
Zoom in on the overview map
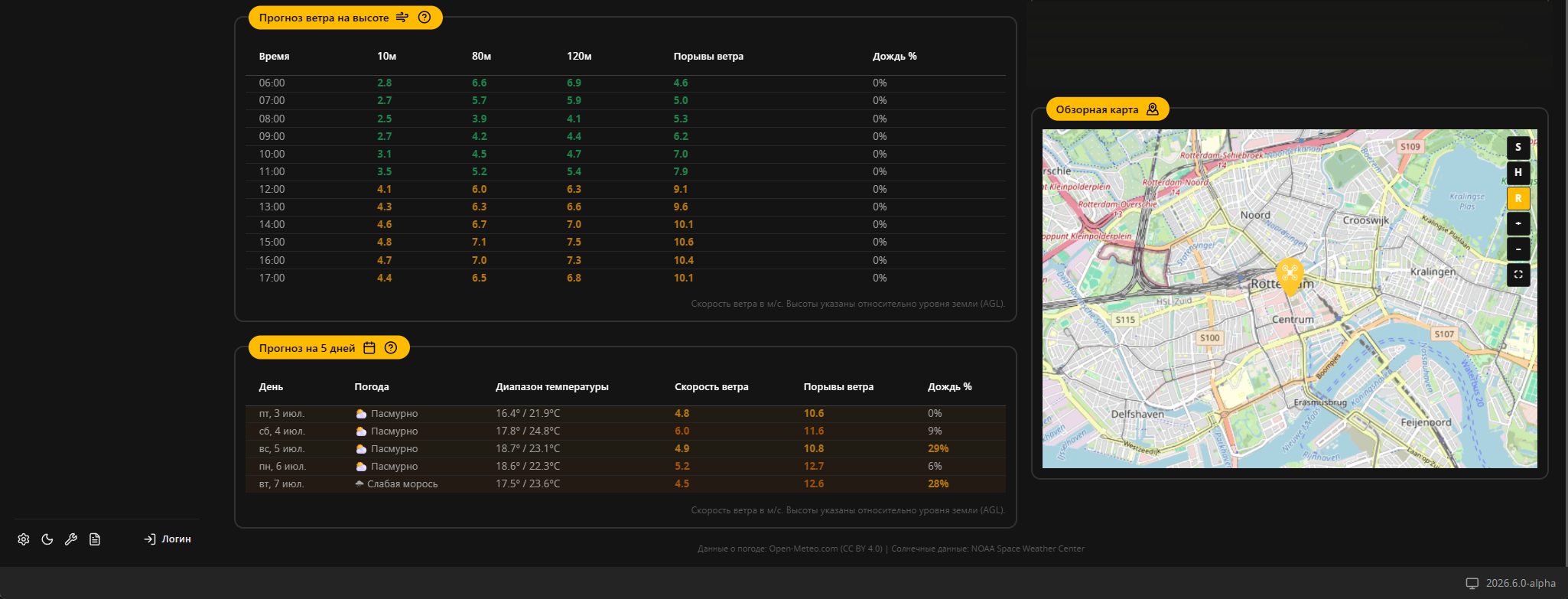coord(1518,223)
